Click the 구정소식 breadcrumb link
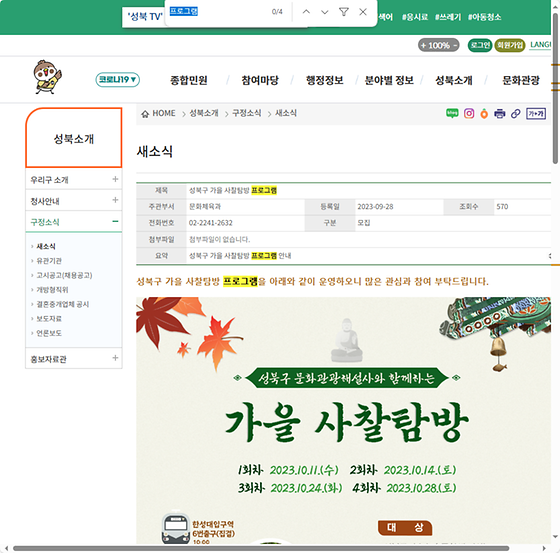Image resolution: width=560 pixels, height=553 pixels. 246,113
